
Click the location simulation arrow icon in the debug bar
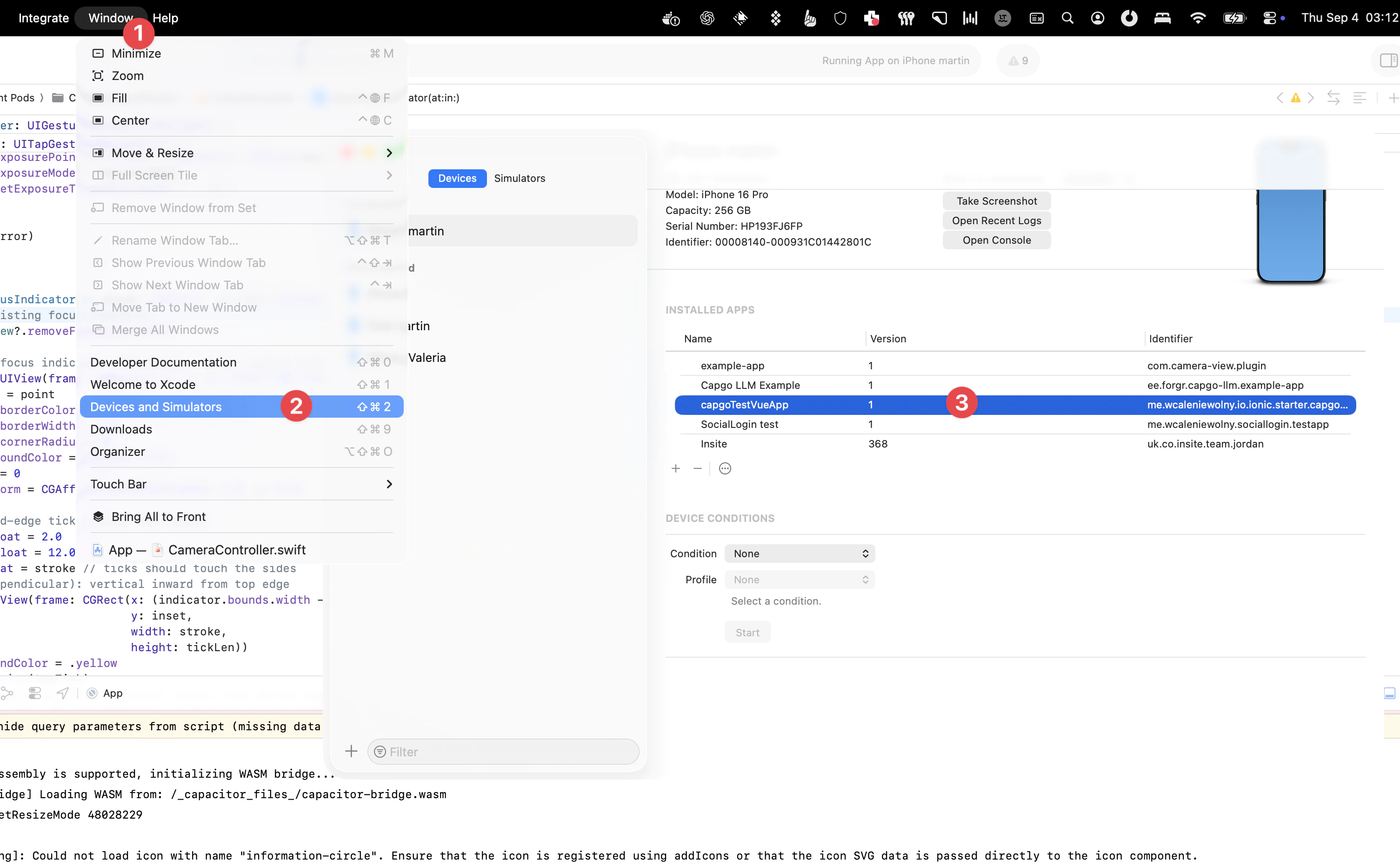(x=62, y=693)
